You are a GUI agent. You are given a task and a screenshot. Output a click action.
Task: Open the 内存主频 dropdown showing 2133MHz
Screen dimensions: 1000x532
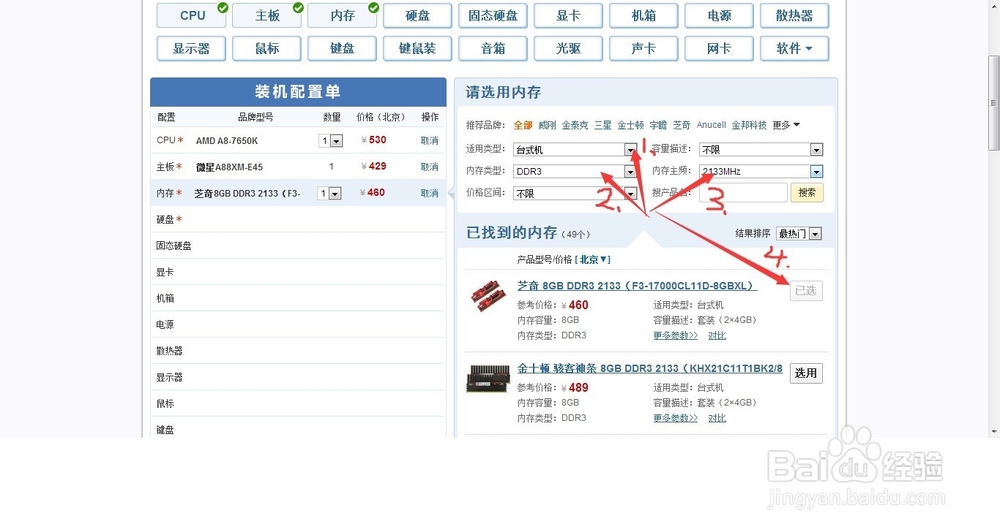tap(761, 172)
